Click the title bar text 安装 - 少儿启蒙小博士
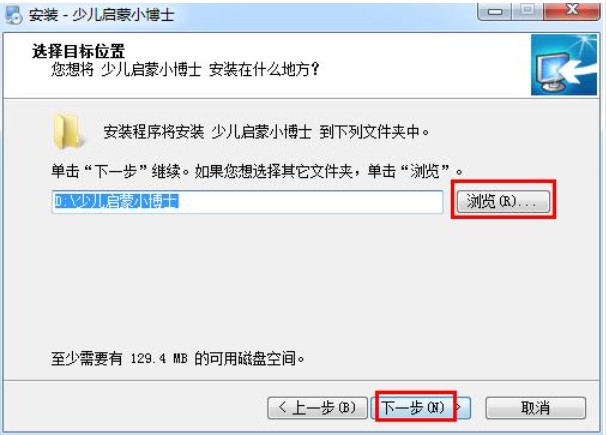This screenshot has width=606, height=435. click(x=101, y=15)
